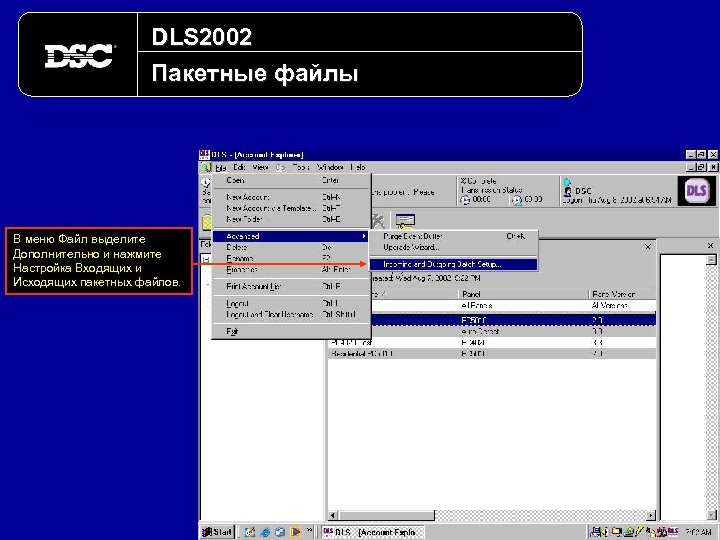Click DLS Account Explorer taskbar button
Image resolution: width=720 pixels, height=540 pixels.
(x=372, y=532)
